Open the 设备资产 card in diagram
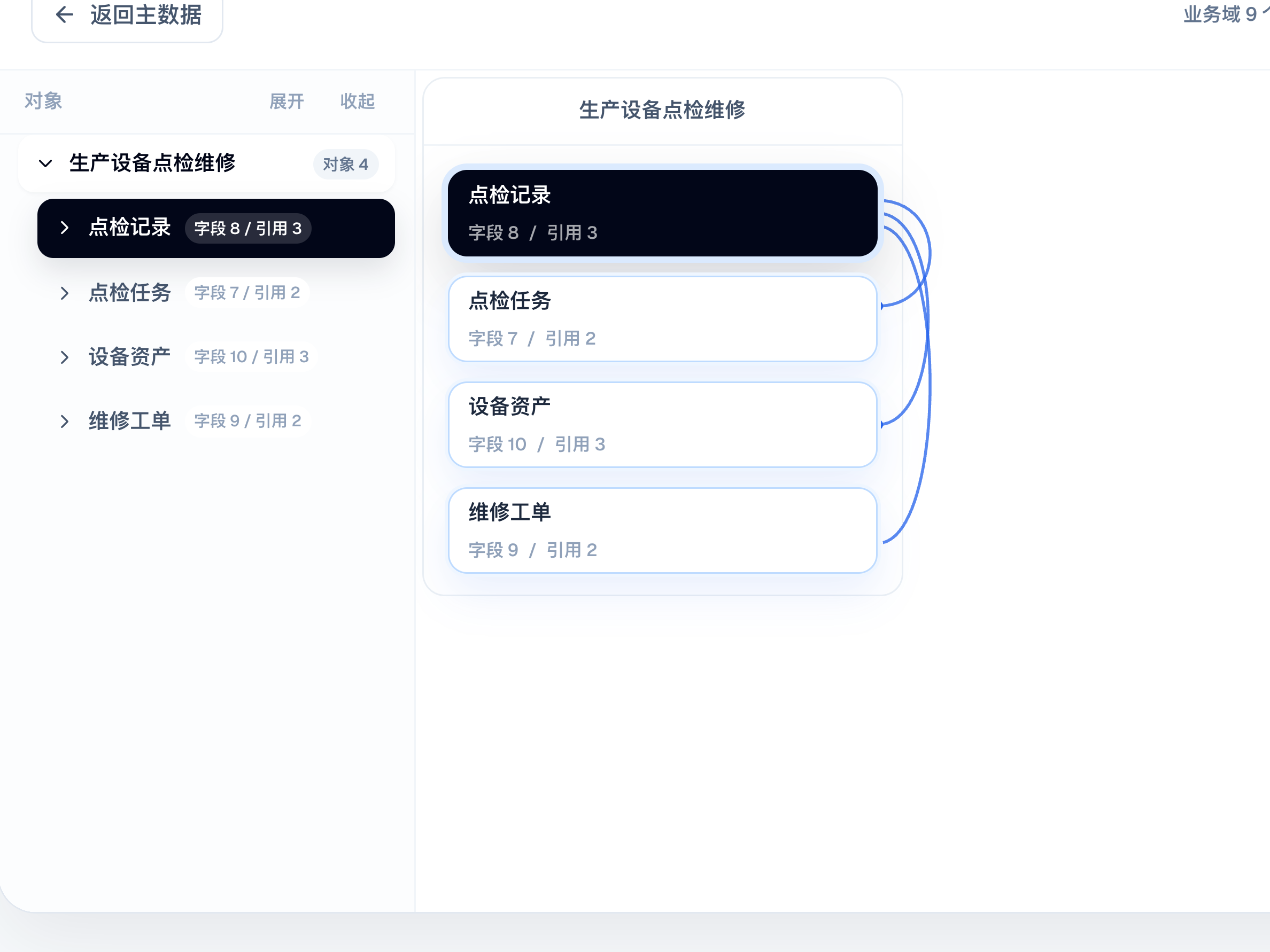The height and width of the screenshot is (952, 1270). (663, 425)
